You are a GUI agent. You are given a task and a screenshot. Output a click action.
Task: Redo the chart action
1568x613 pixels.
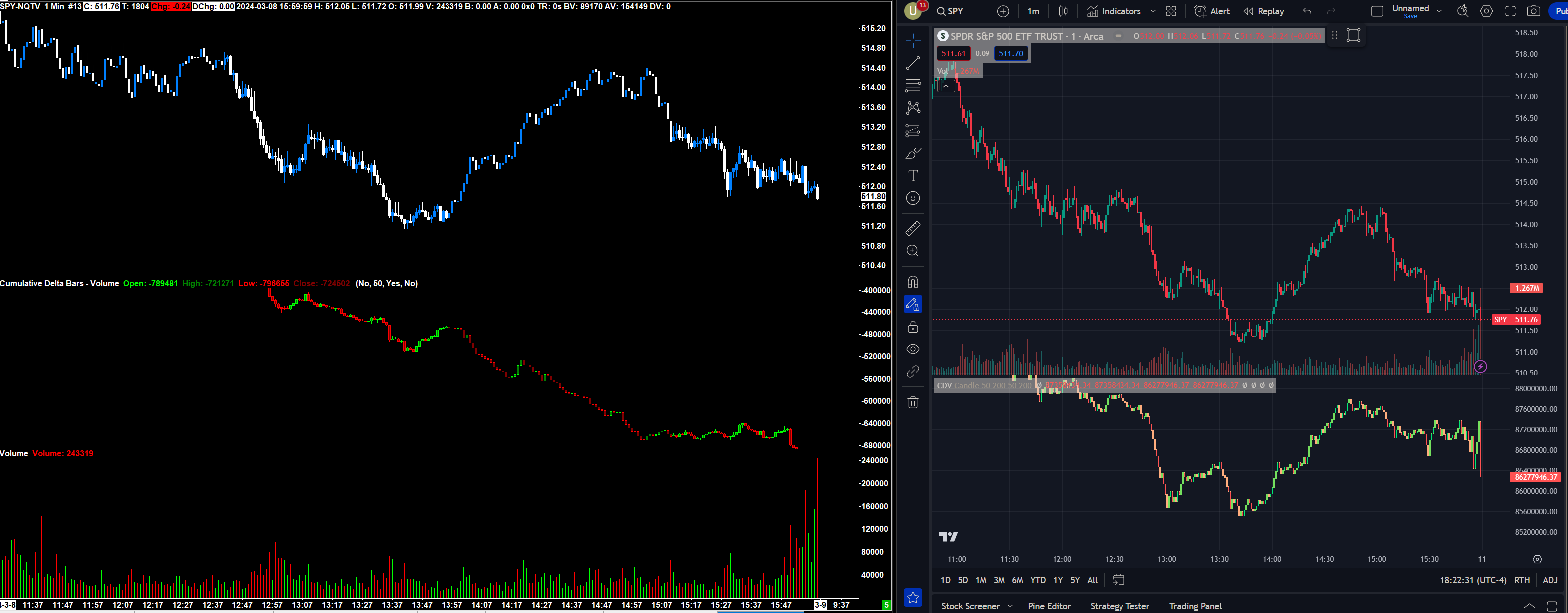click(x=1331, y=11)
